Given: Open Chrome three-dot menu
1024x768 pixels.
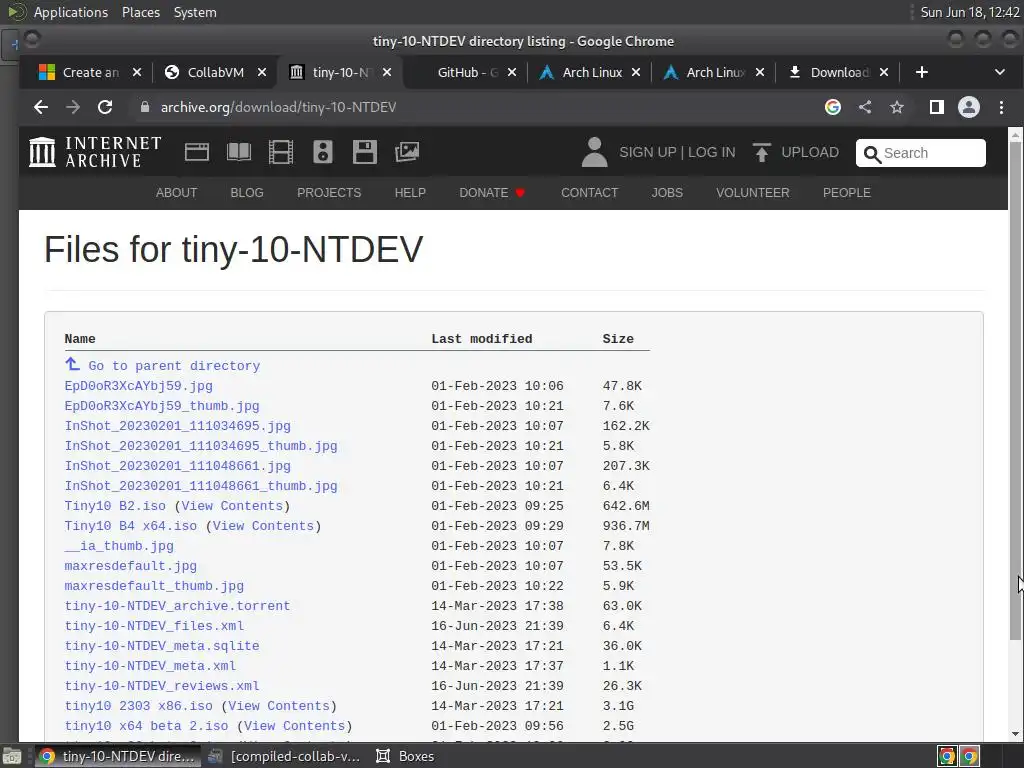Looking at the screenshot, I should click(1001, 107).
